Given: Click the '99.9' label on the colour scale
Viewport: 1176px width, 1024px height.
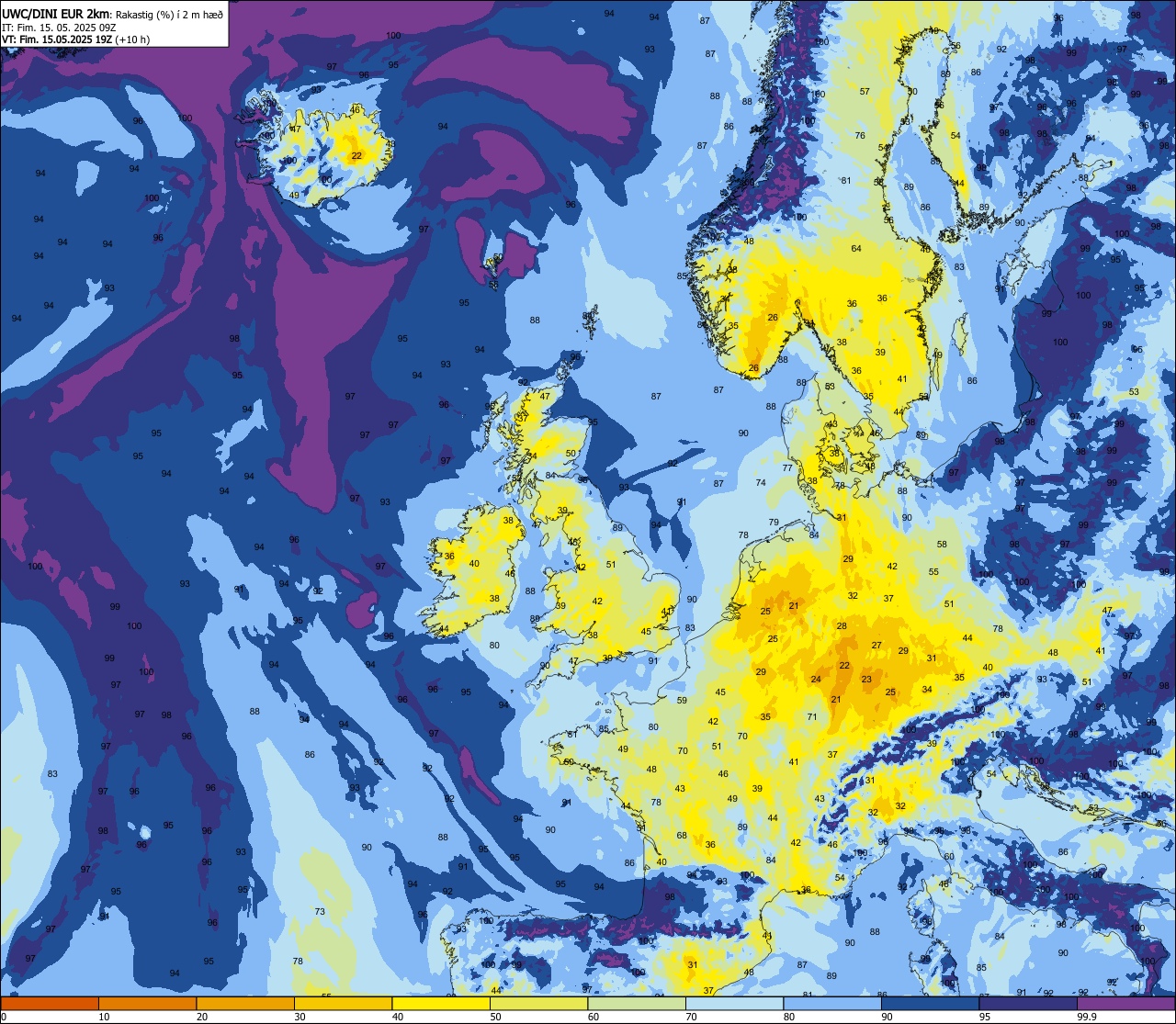Looking at the screenshot, I should 1088,1017.
